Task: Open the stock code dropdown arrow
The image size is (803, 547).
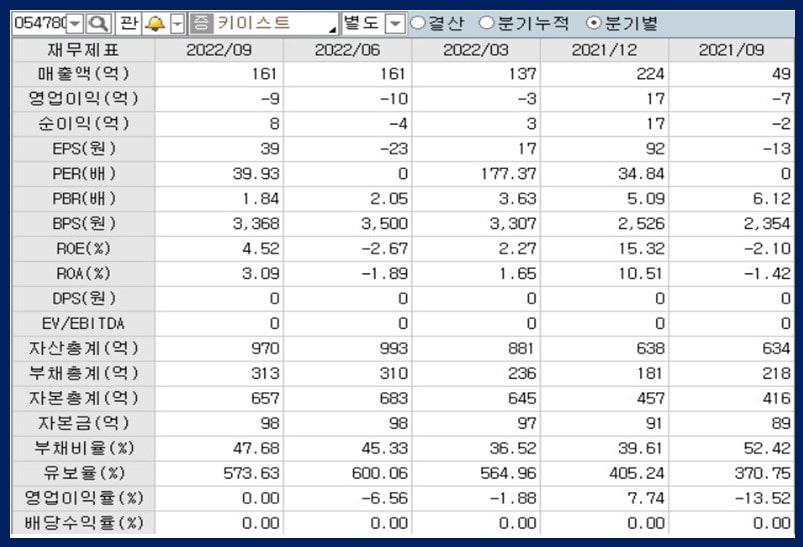Action: 75,24
